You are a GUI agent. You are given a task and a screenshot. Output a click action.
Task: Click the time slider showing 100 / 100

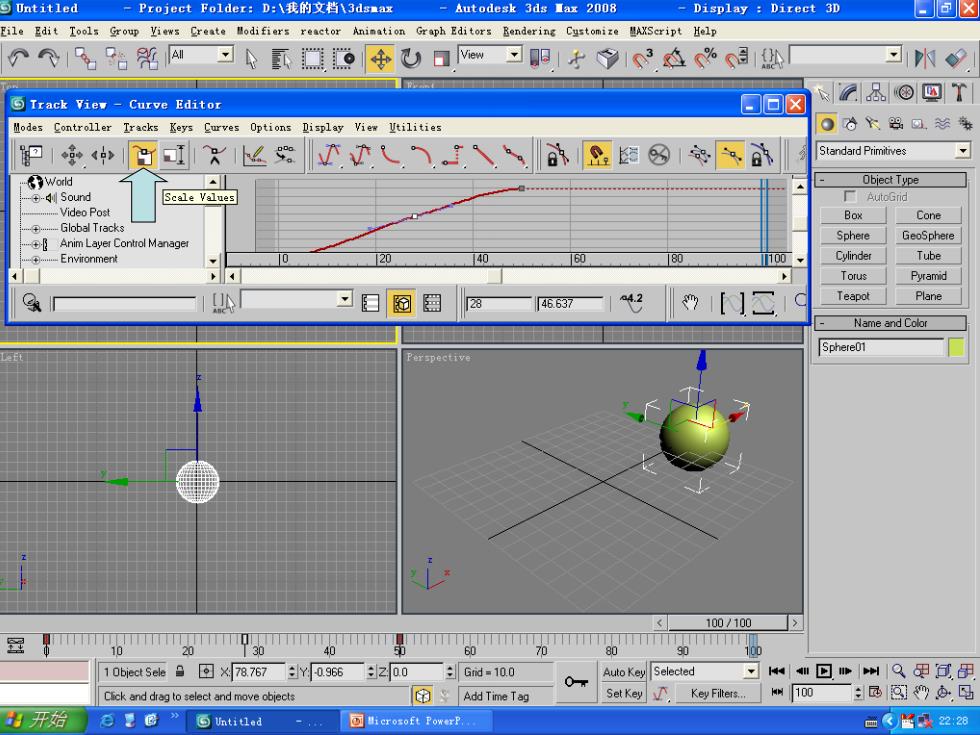(728, 623)
